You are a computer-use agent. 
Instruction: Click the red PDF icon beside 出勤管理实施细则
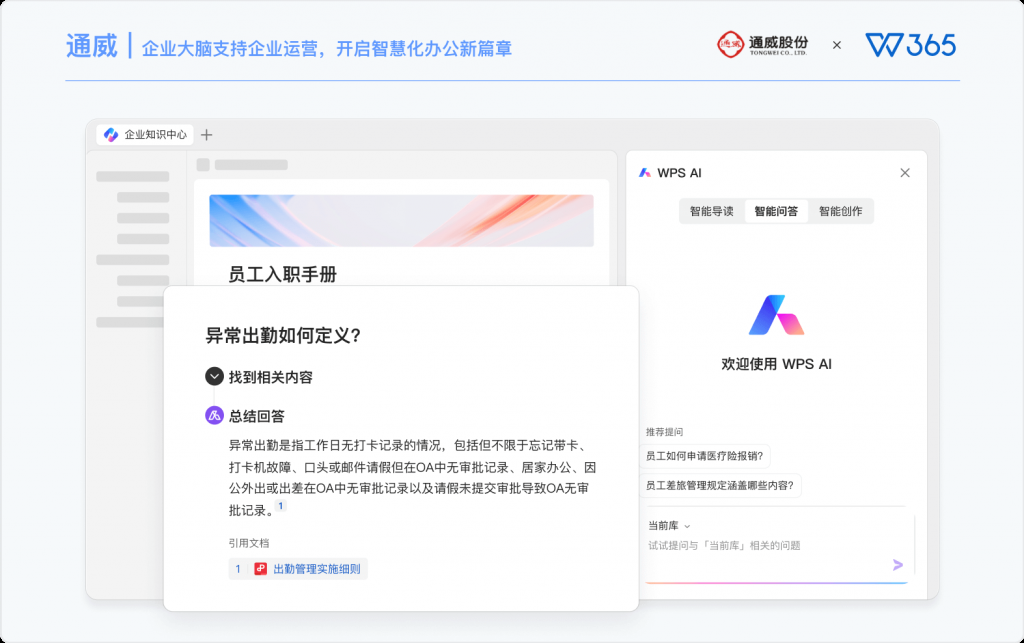[x=261, y=569]
